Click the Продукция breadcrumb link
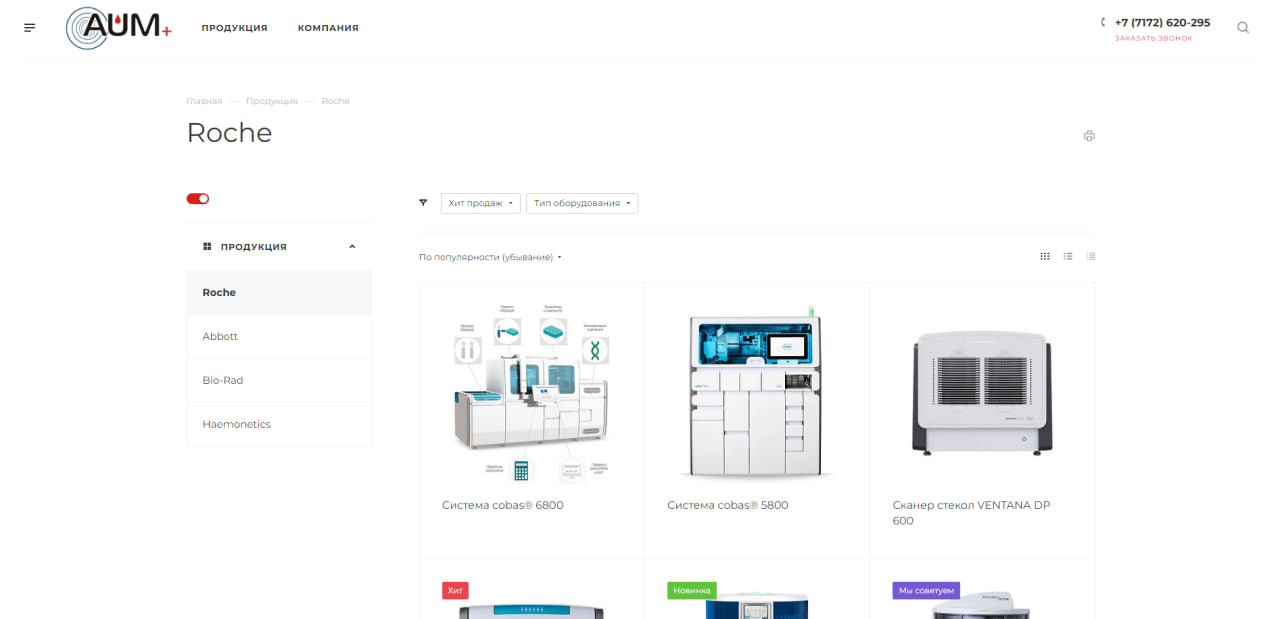The image size is (1280, 619). pos(272,101)
